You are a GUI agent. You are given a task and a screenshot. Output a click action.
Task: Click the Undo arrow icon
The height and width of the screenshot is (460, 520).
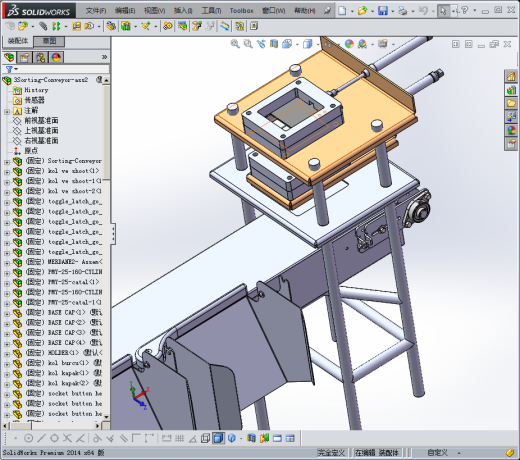click(423, 11)
